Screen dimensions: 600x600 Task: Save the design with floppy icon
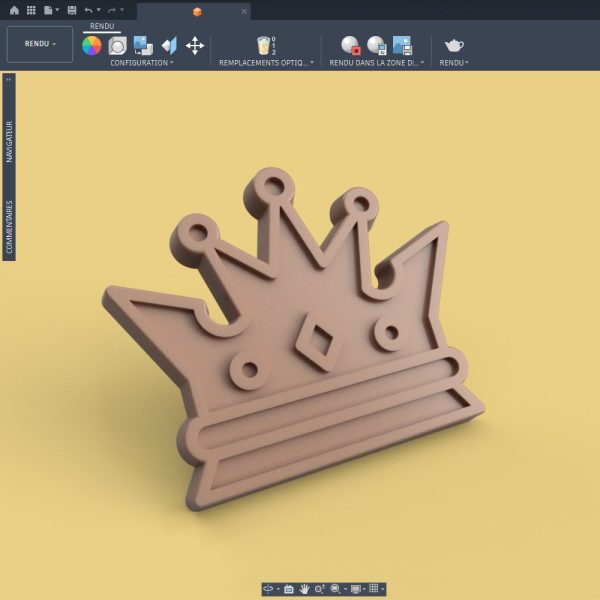72,10
